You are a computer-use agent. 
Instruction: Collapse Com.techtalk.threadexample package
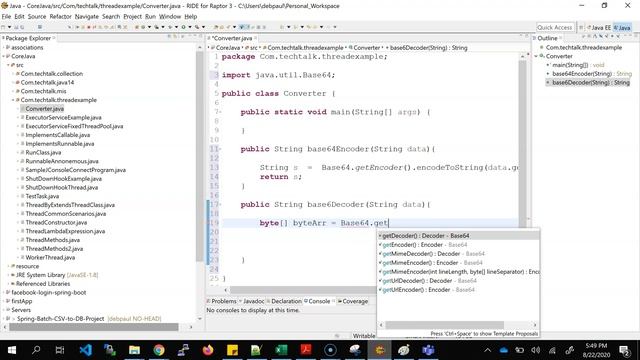[x=13, y=100]
